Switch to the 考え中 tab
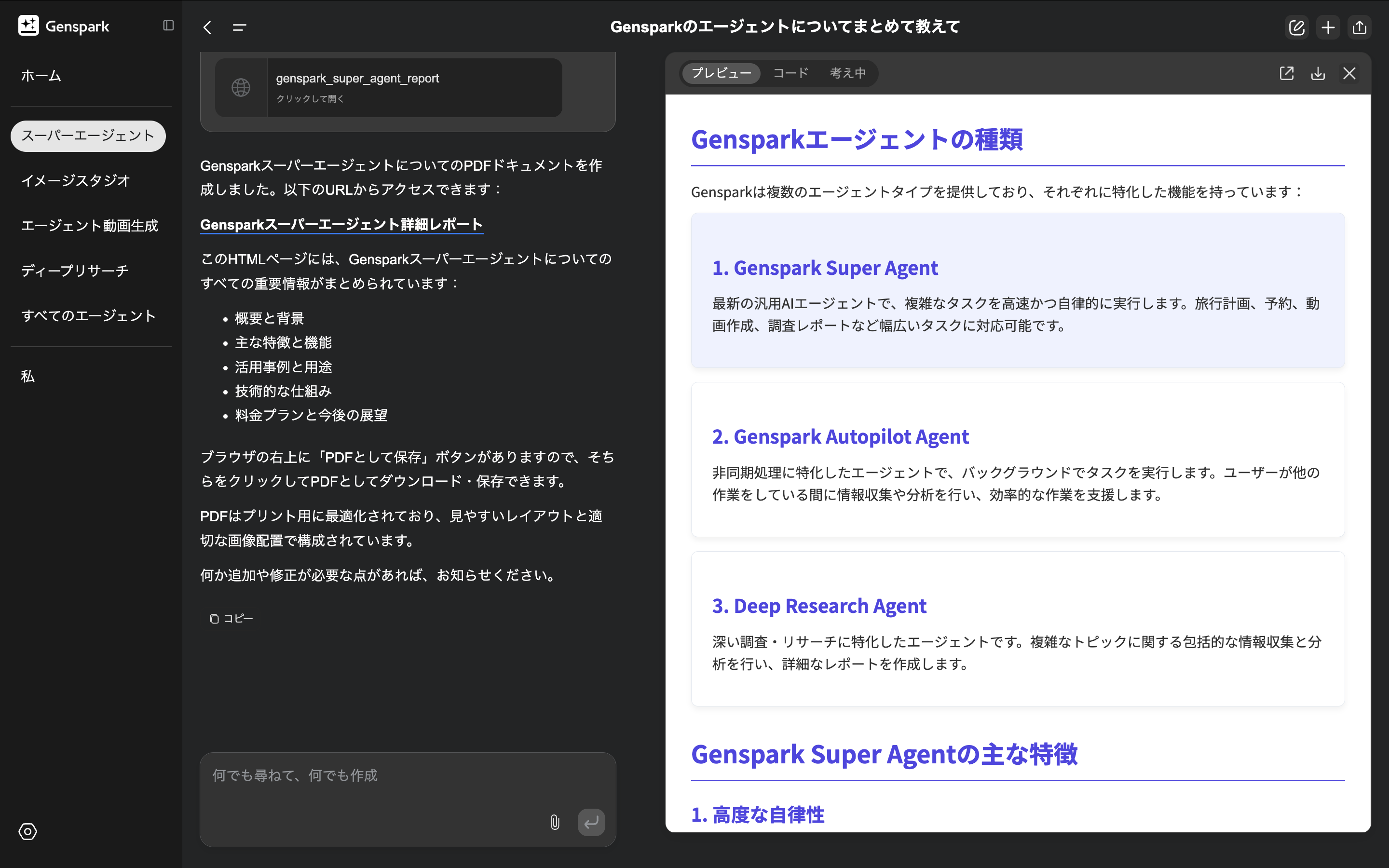This screenshot has height=868, width=1389. (x=847, y=73)
